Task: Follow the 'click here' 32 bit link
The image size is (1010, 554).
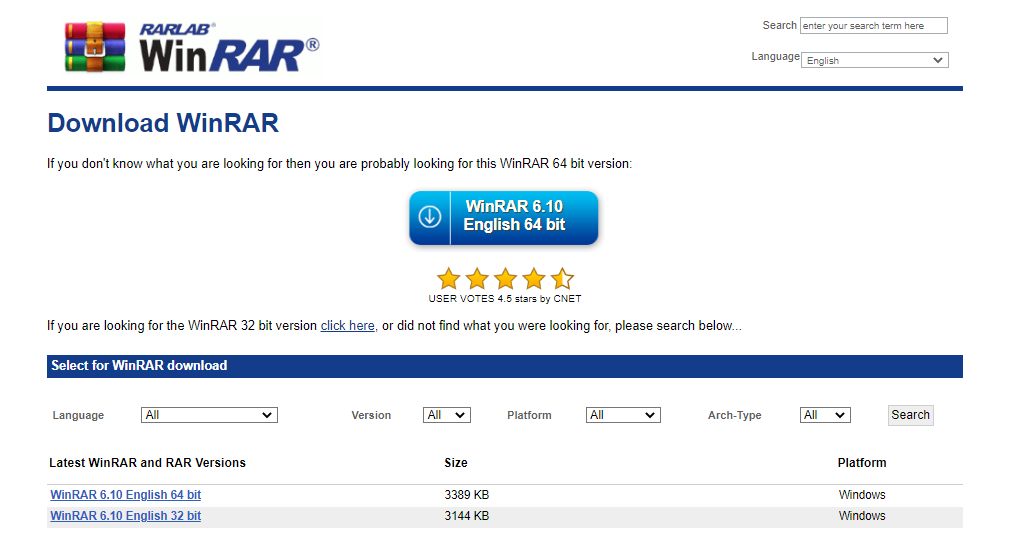Action: [348, 326]
